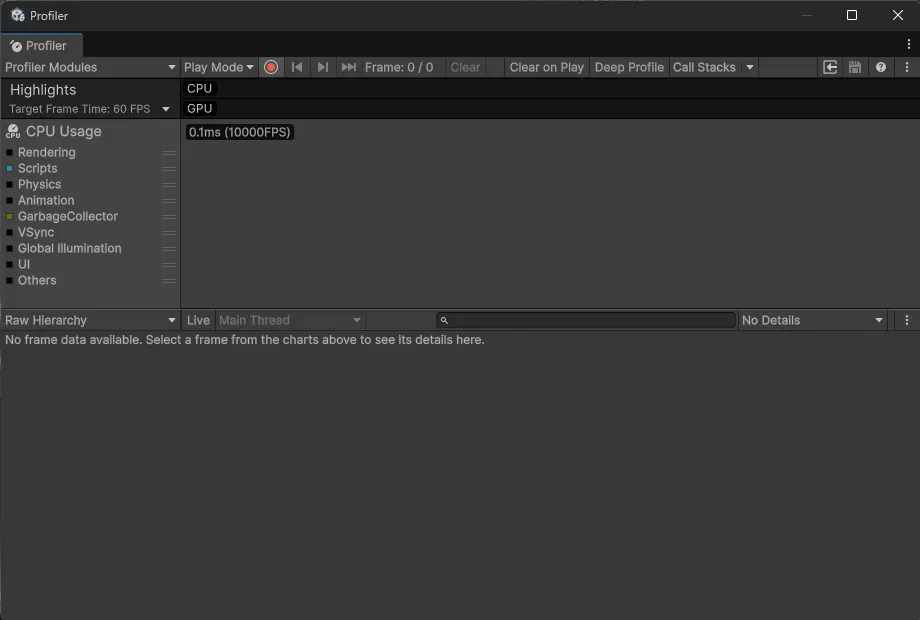Viewport: 920px width, 620px height.
Task: Click inside the hierarchy search field
Action: tap(585, 320)
